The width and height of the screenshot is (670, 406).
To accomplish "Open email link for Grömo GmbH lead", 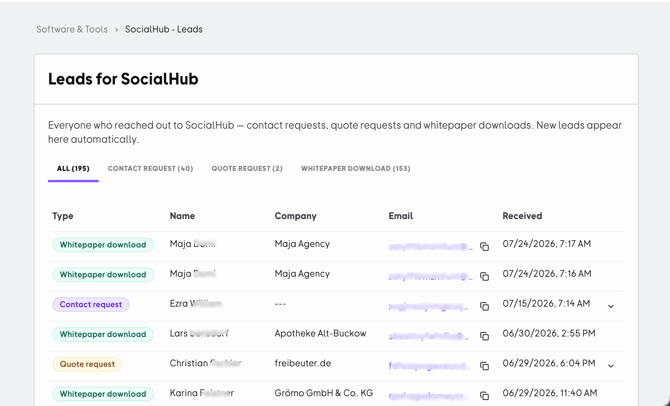I will [x=429, y=396].
